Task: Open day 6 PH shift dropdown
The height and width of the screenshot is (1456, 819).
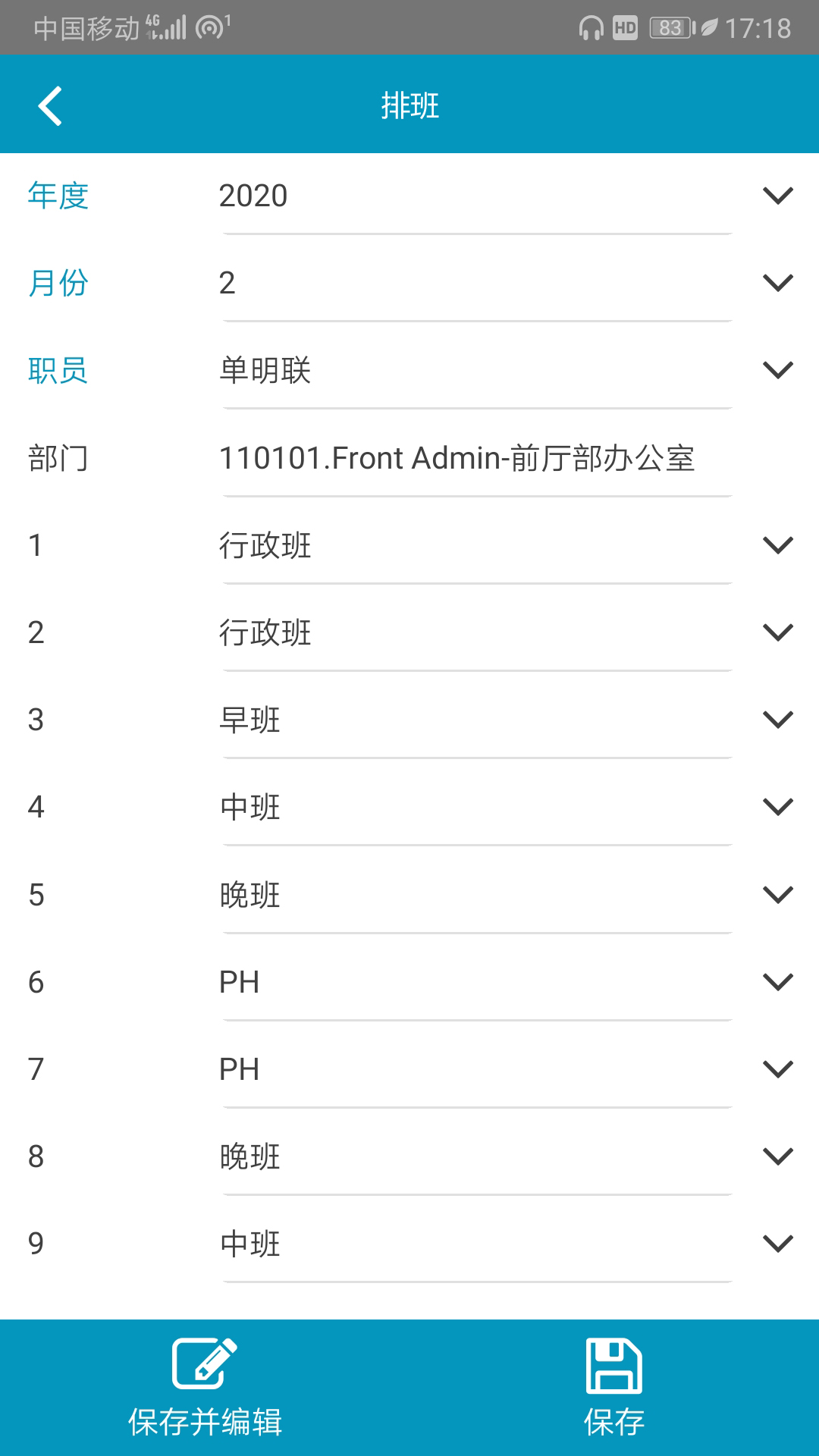Action: (777, 982)
